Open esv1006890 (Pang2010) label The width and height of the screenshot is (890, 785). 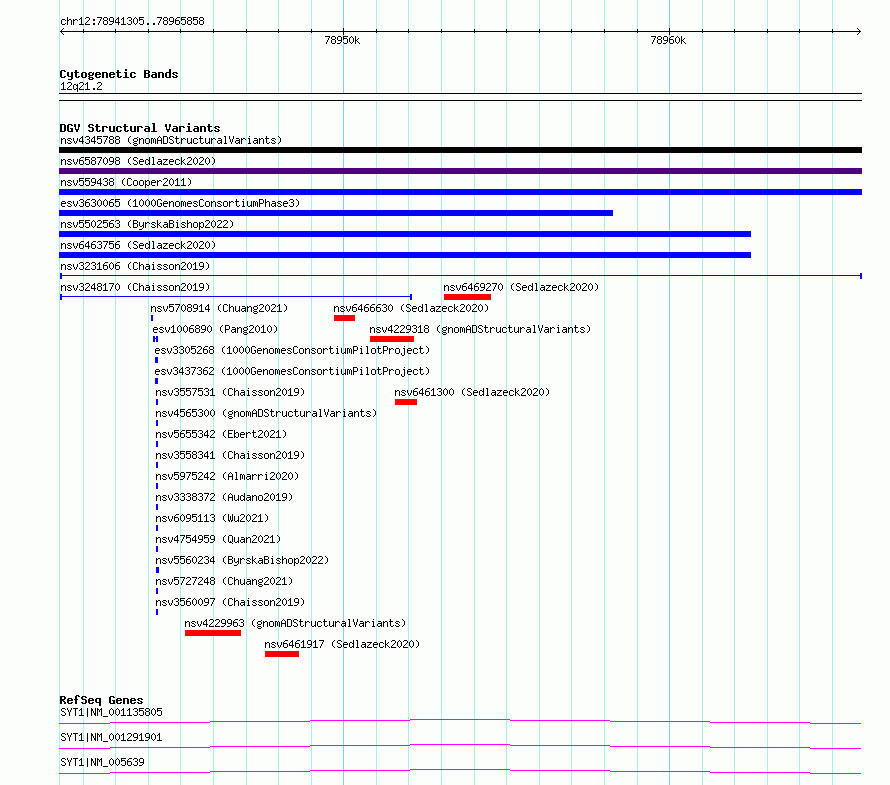tap(215, 329)
